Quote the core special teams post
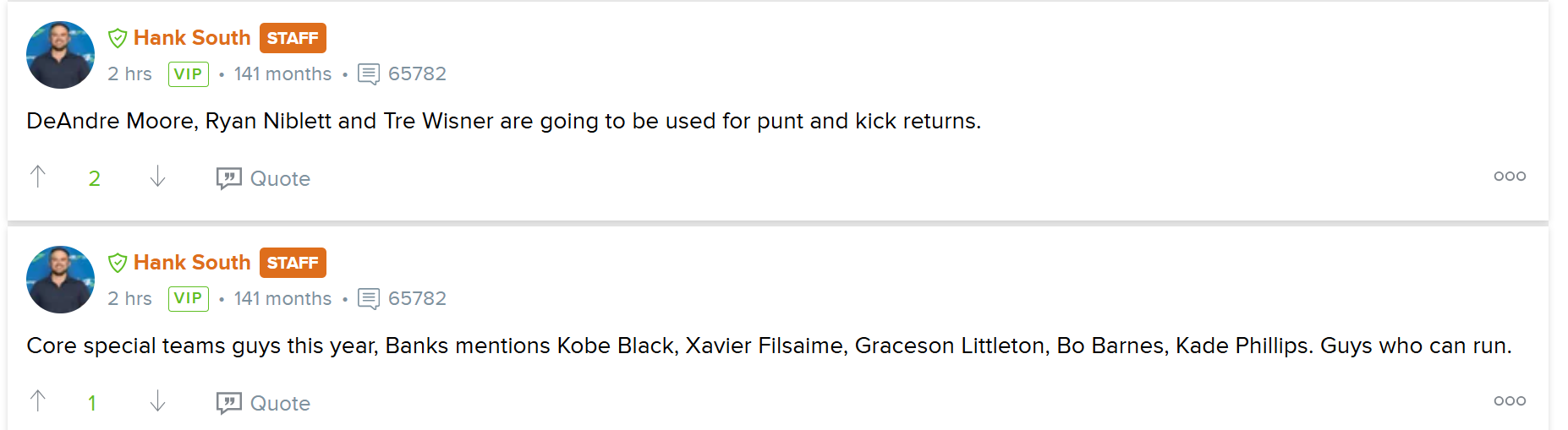 pyautogui.click(x=263, y=403)
